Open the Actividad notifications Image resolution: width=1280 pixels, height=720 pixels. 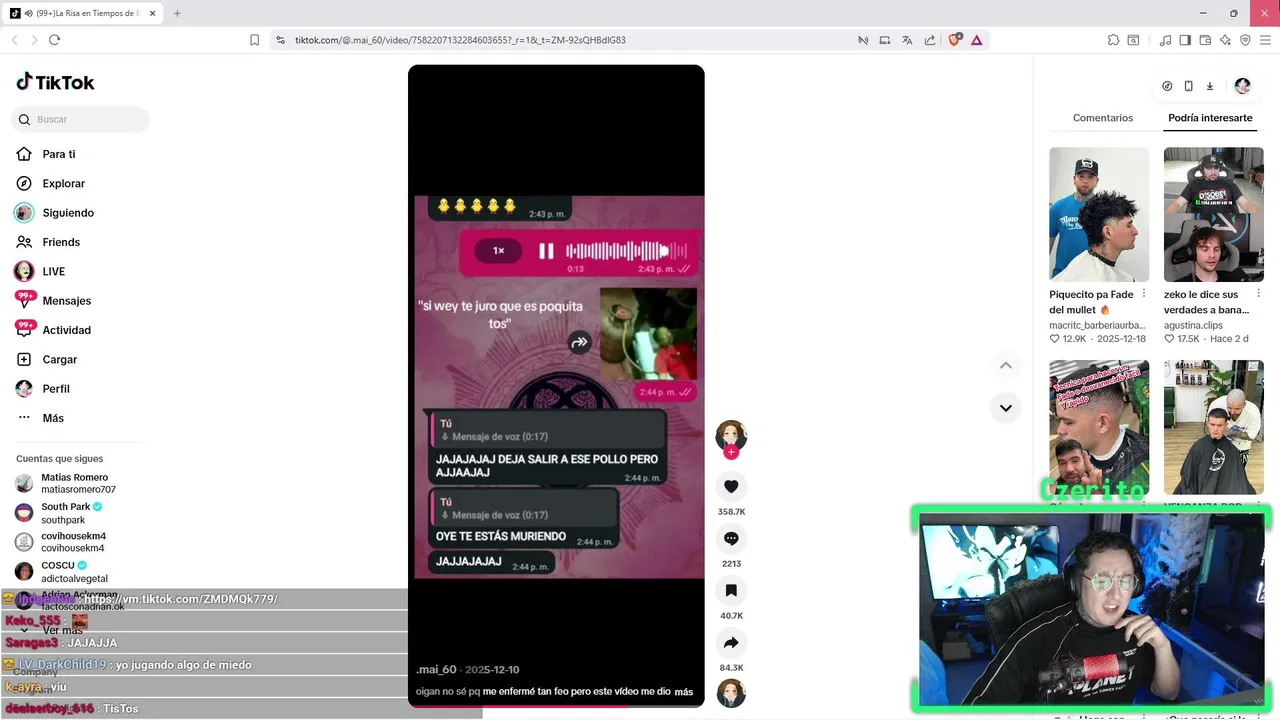point(53,330)
